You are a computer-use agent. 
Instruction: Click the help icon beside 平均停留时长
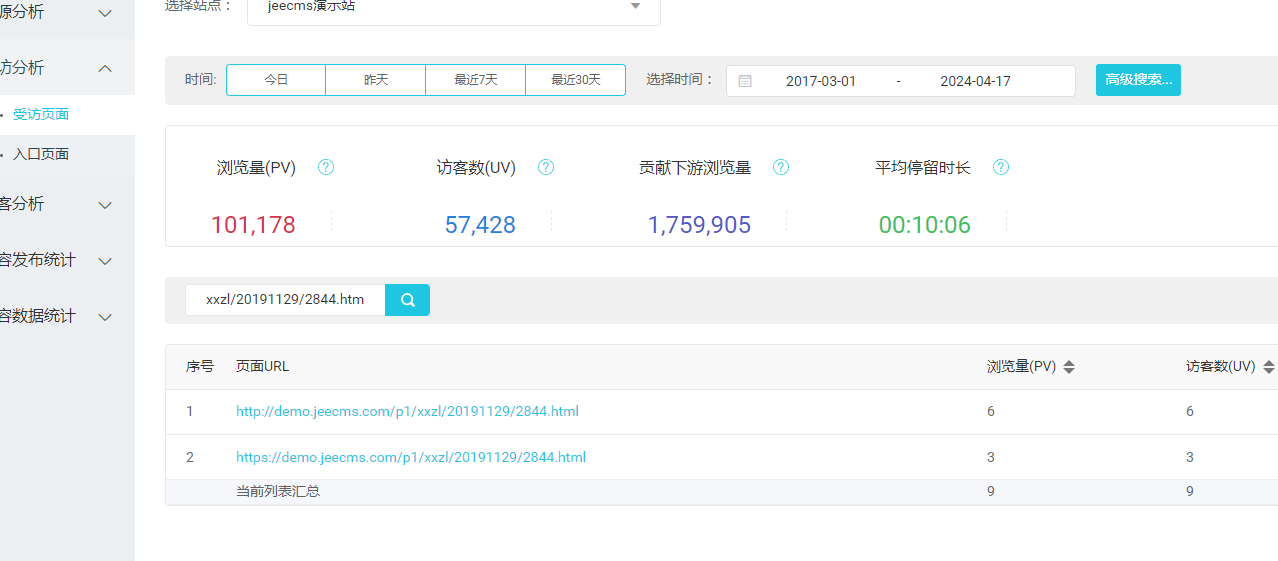(1000, 167)
